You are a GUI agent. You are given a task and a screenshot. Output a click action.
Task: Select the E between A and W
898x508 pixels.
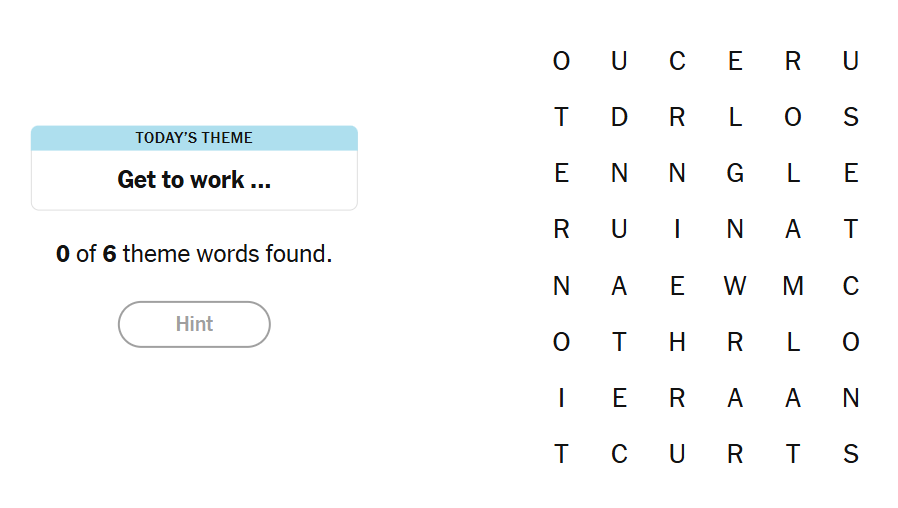pyautogui.click(x=677, y=287)
